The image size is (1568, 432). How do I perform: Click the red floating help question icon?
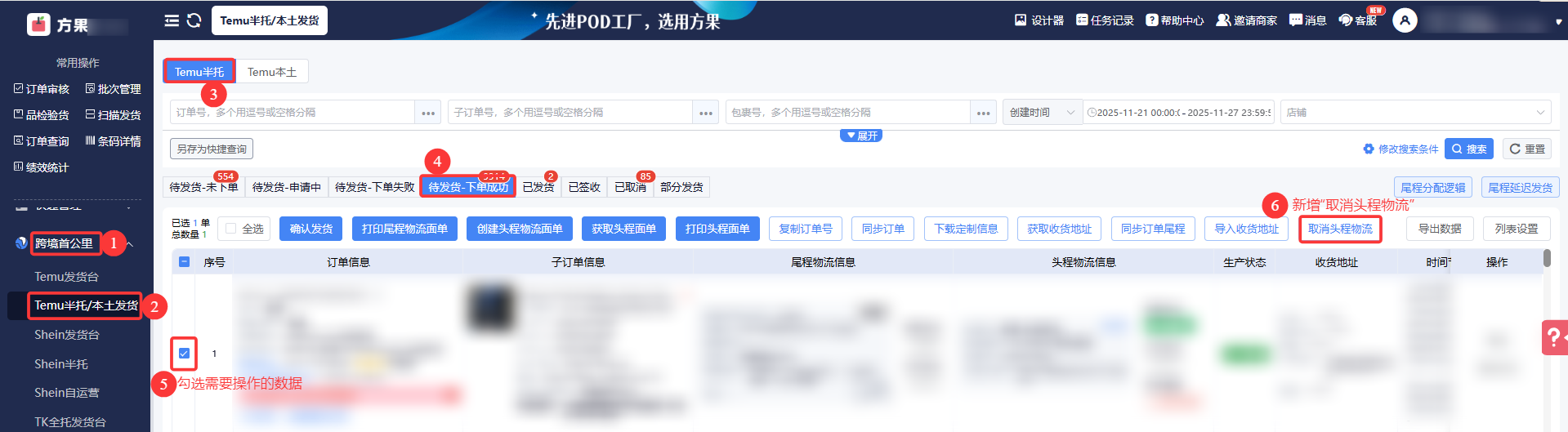click(x=1554, y=337)
